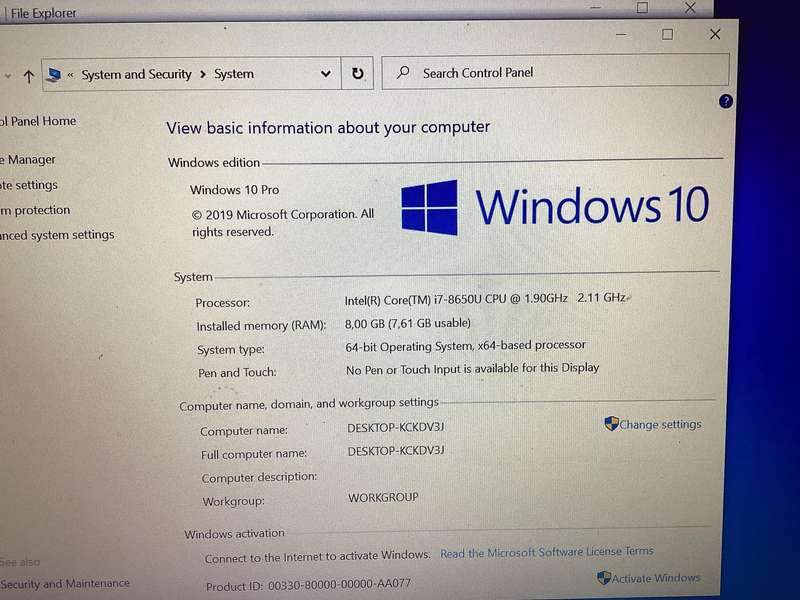Click the Processor label

point(222,303)
